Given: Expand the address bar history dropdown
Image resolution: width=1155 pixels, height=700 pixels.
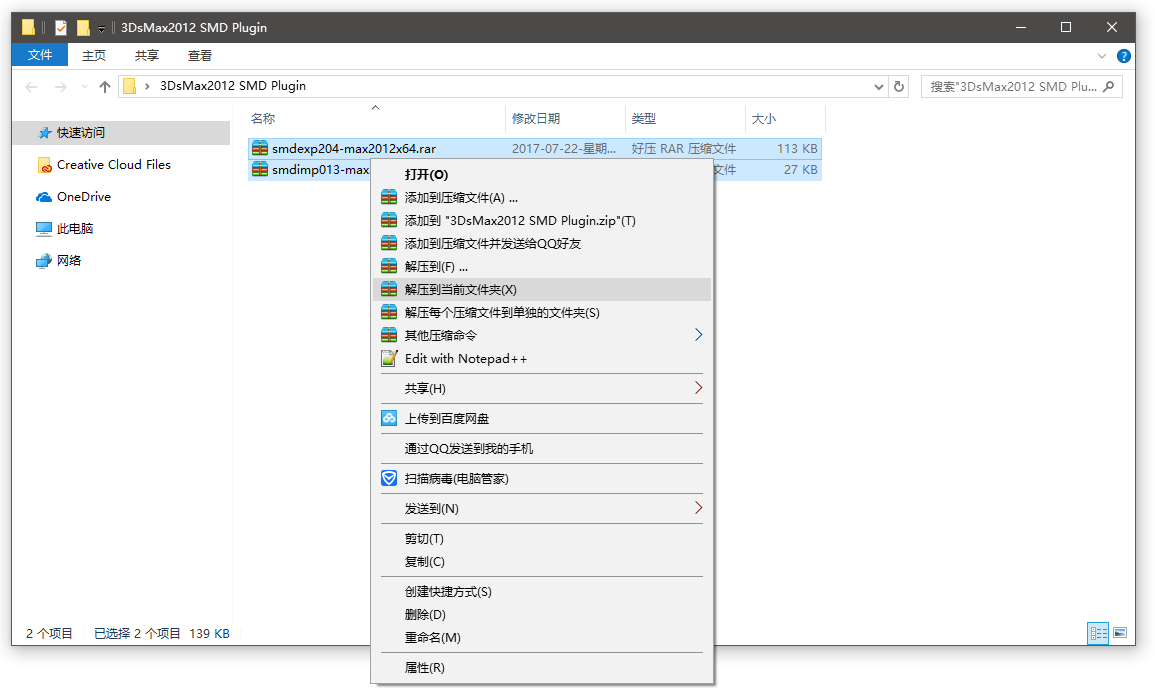Looking at the screenshot, I should (879, 87).
